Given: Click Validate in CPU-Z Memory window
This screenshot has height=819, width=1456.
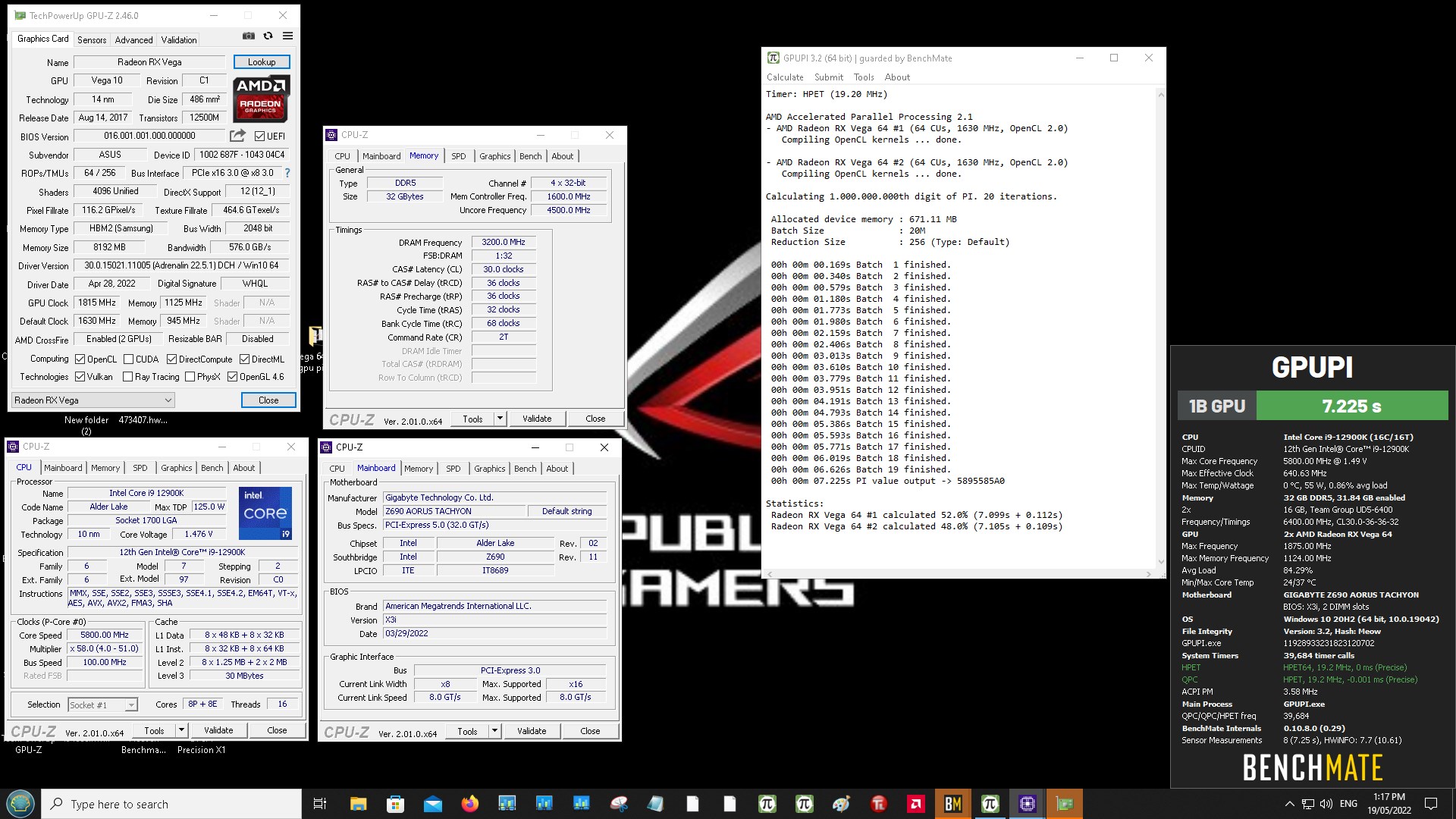Looking at the screenshot, I should coord(537,419).
